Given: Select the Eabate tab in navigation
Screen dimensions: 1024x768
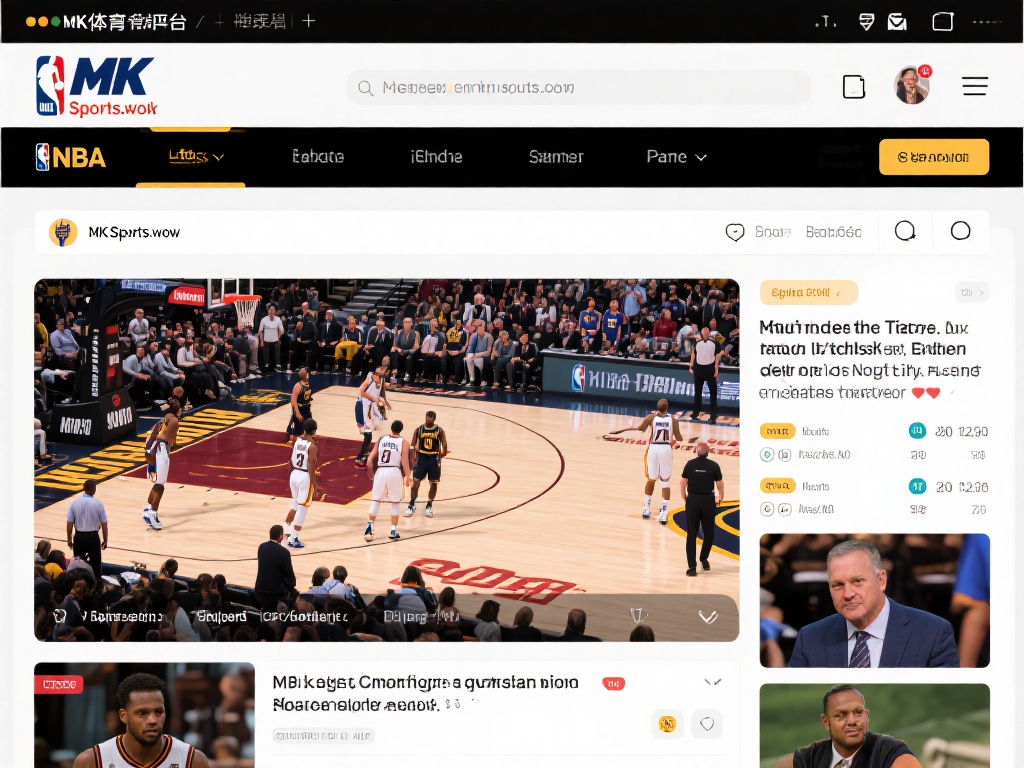Looking at the screenshot, I should 318,157.
